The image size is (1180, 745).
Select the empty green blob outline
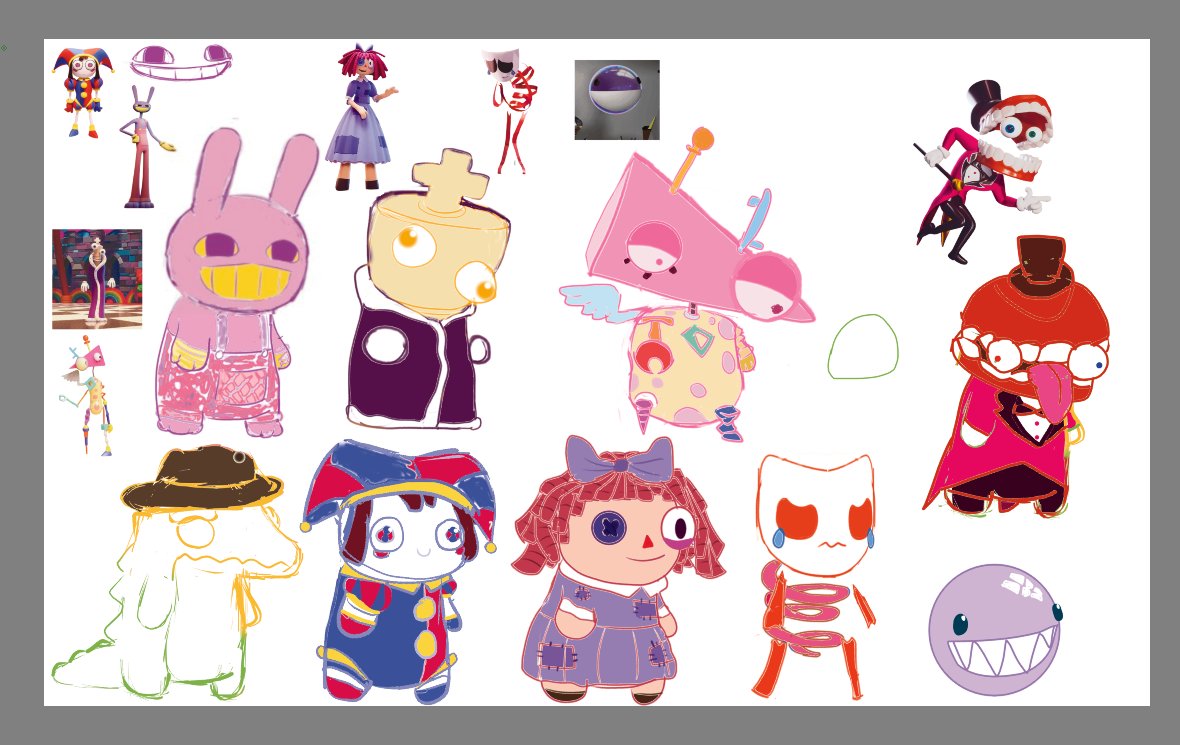point(863,347)
